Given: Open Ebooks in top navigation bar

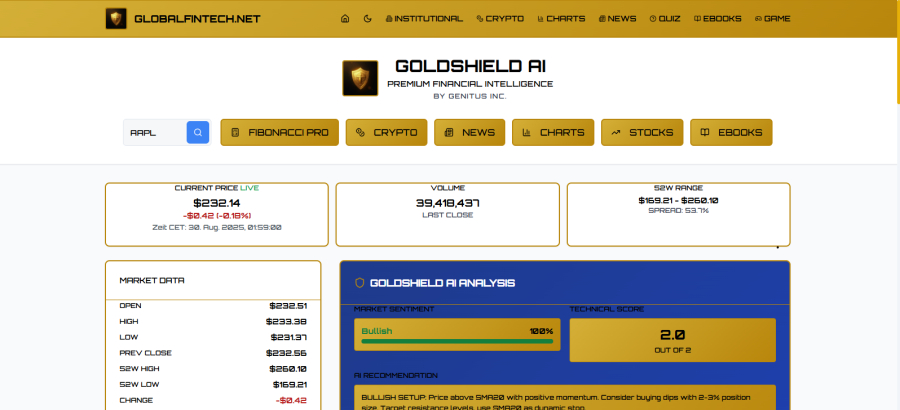Looking at the screenshot, I should point(717,18).
